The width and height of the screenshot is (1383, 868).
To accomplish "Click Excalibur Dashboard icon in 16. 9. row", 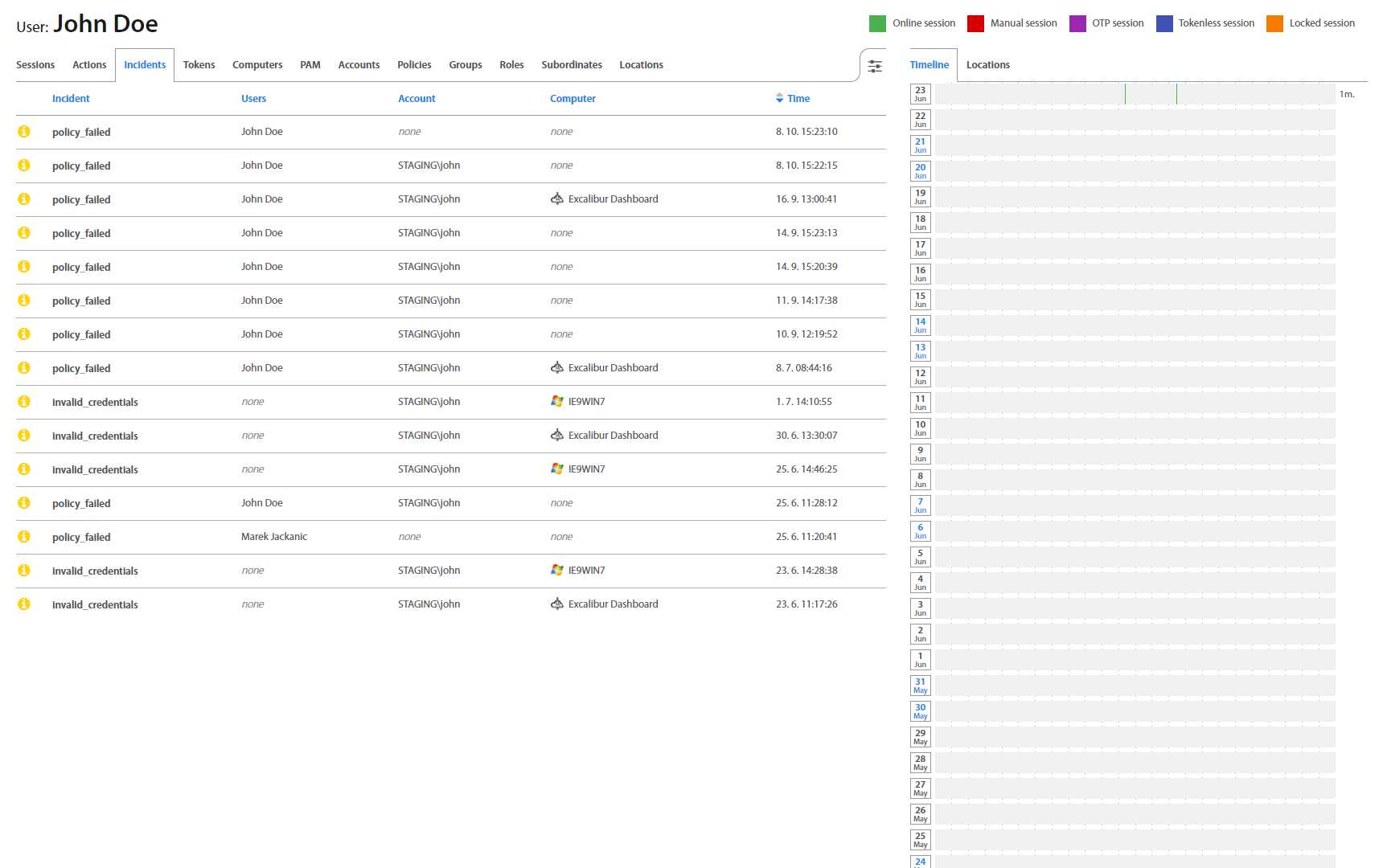I will click(x=556, y=199).
